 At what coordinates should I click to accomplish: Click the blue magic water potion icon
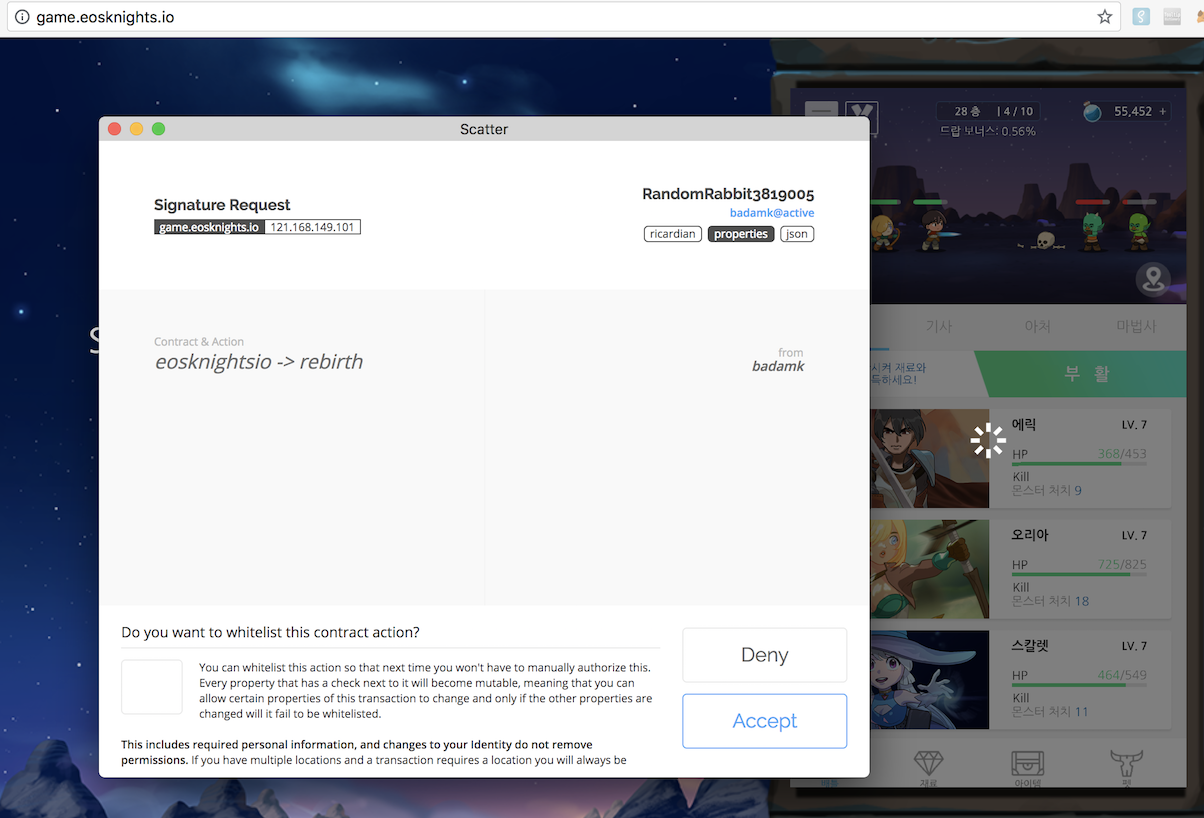(1092, 112)
